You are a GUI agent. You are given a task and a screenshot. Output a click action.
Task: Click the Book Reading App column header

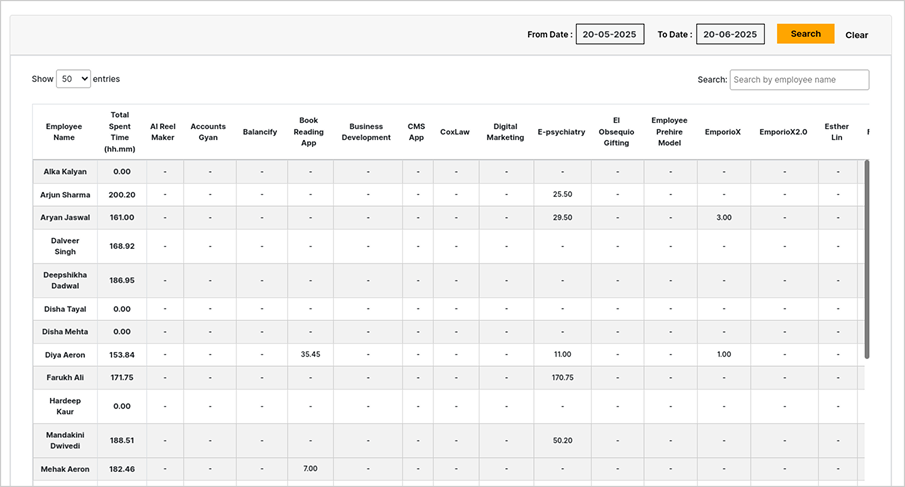pyautogui.click(x=309, y=132)
